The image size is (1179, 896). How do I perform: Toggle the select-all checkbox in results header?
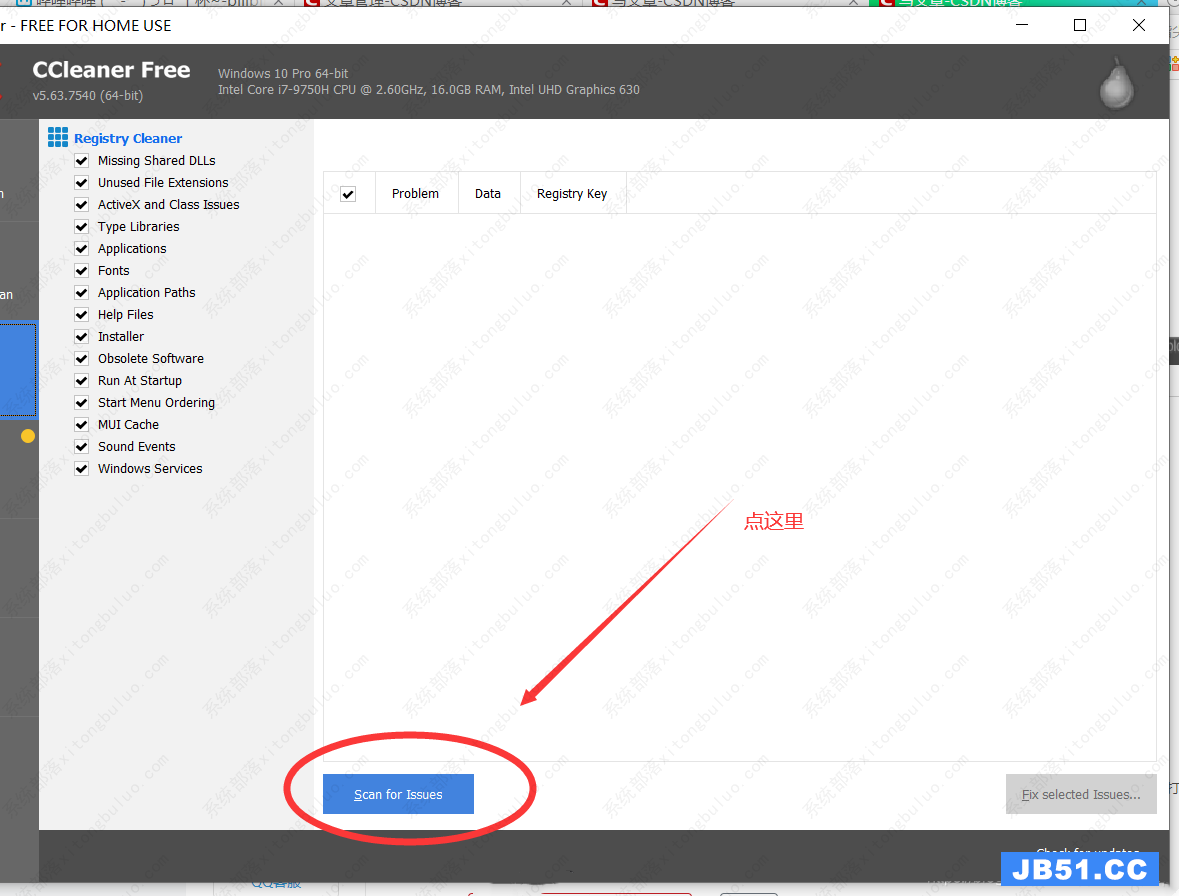click(x=348, y=194)
